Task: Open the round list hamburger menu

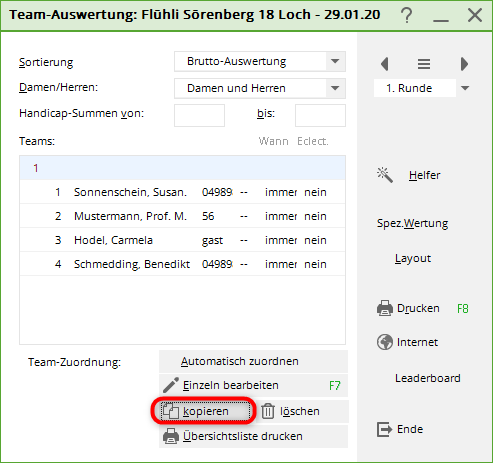Action: click(x=424, y=64)
